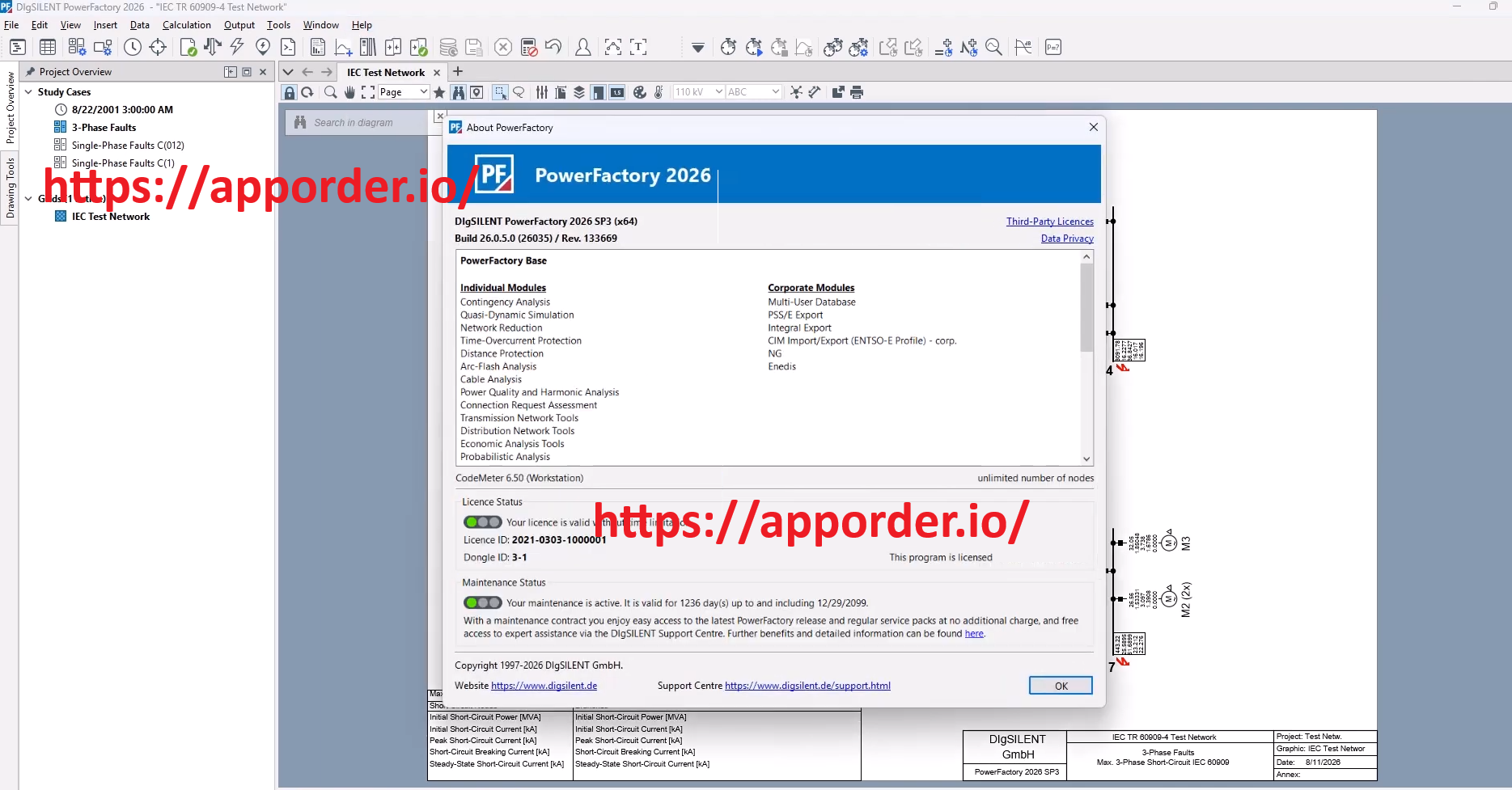The image size is (1512, 790).
Task: Open the Page zoom dropdown
Action: click(x=403, y=92)
